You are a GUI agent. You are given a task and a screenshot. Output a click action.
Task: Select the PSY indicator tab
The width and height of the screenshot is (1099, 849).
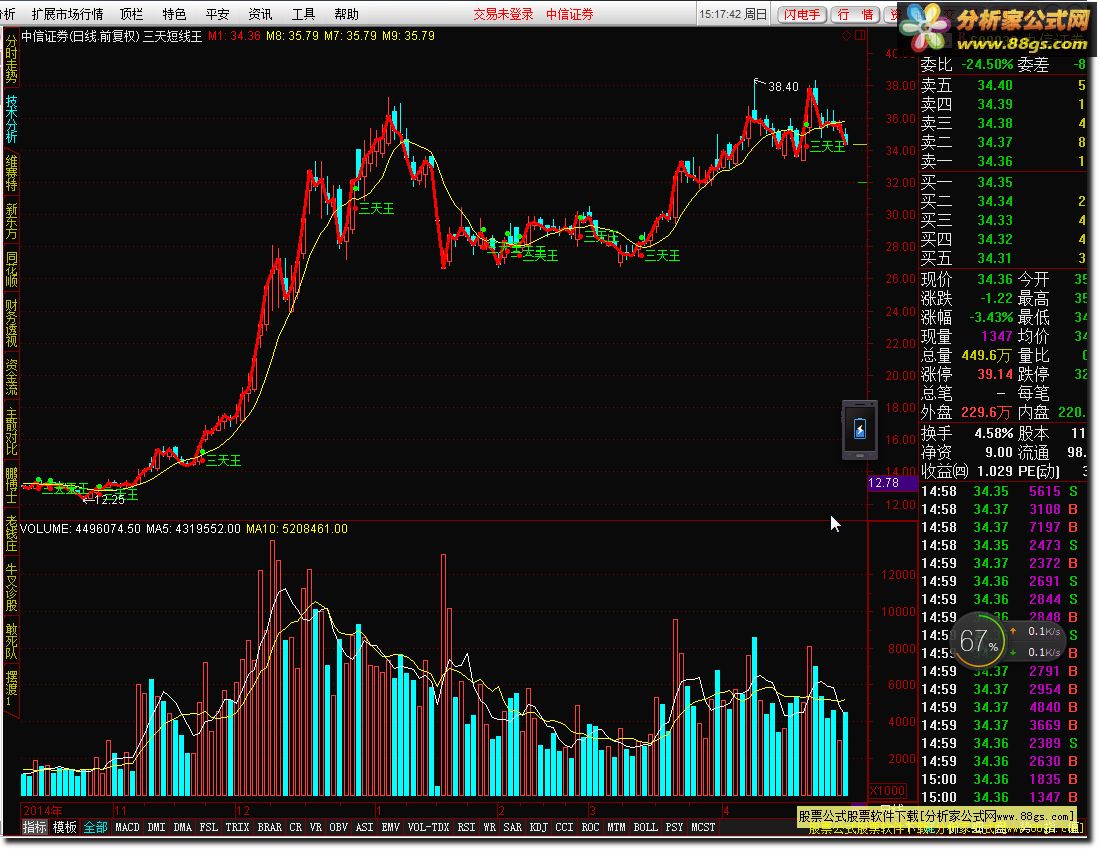pos(674,827)
